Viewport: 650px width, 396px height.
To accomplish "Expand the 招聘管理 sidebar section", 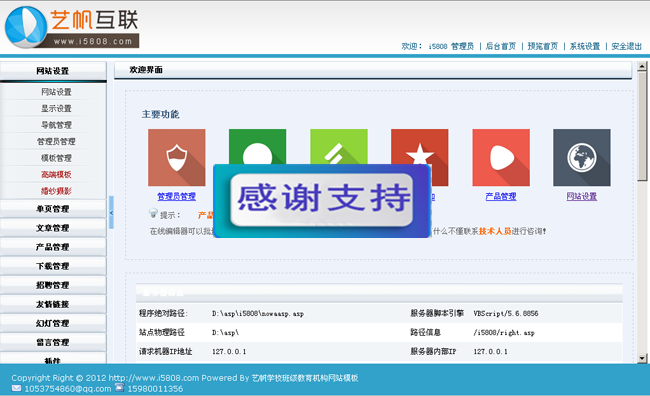I will [53, 285].
